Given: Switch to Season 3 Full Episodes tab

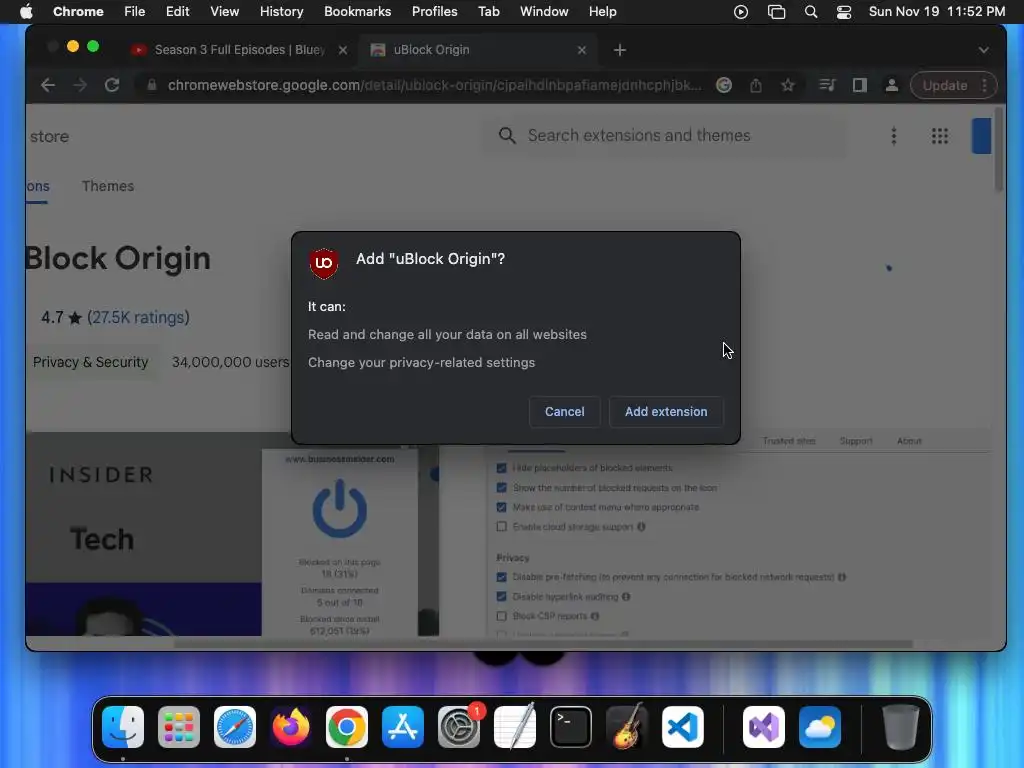Looking at the screenshot, I should 238,50.
